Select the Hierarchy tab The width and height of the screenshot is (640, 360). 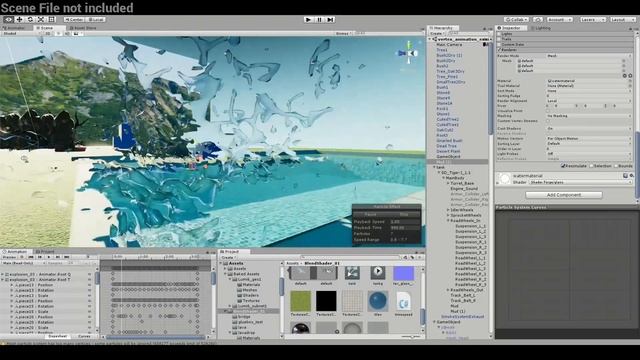443,28
